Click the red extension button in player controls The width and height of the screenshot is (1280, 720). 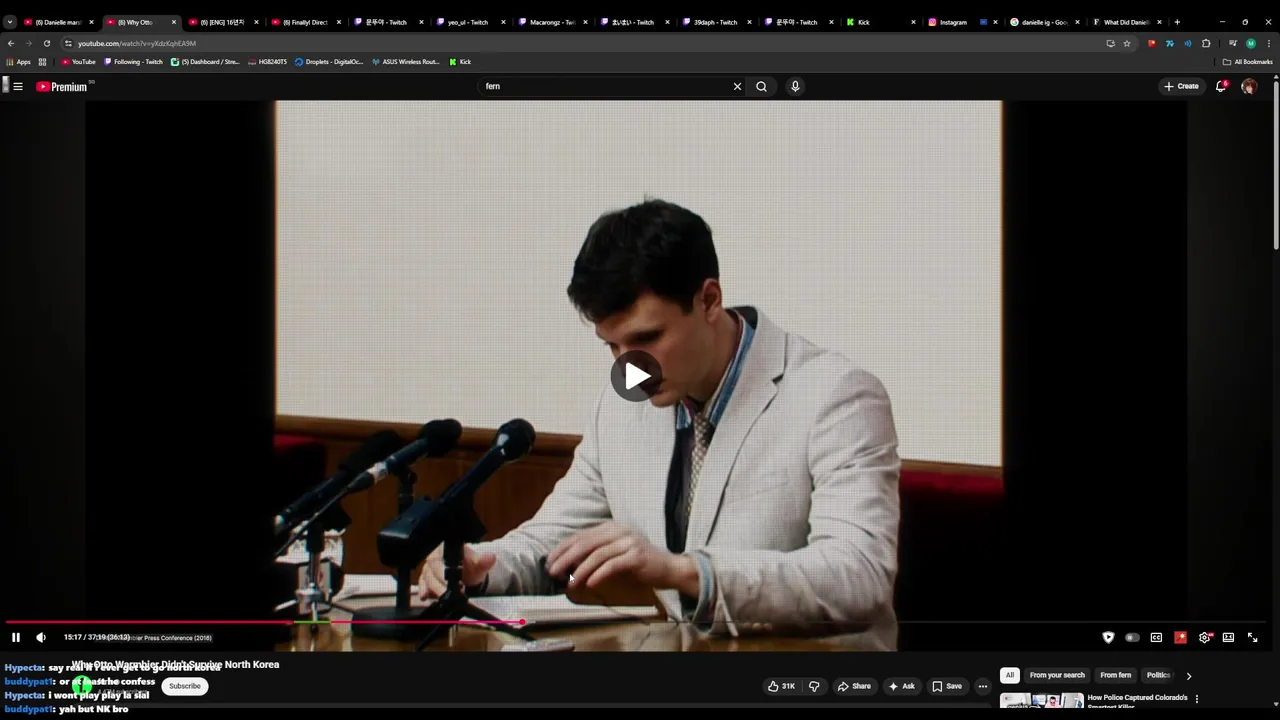tap(1180, 637)
